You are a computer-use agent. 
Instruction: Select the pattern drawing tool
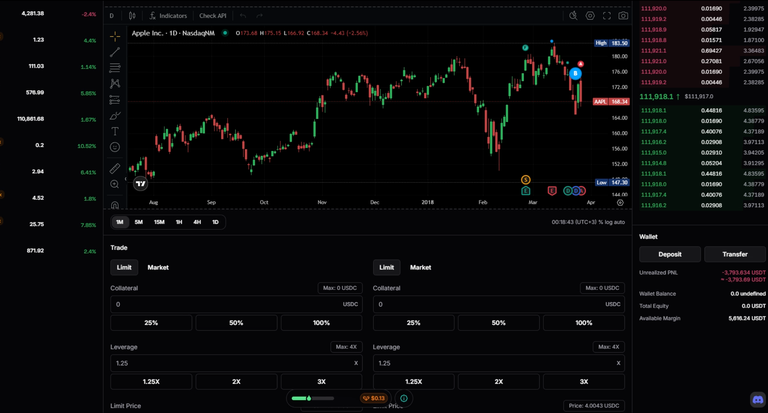click(x=115, y=84)
